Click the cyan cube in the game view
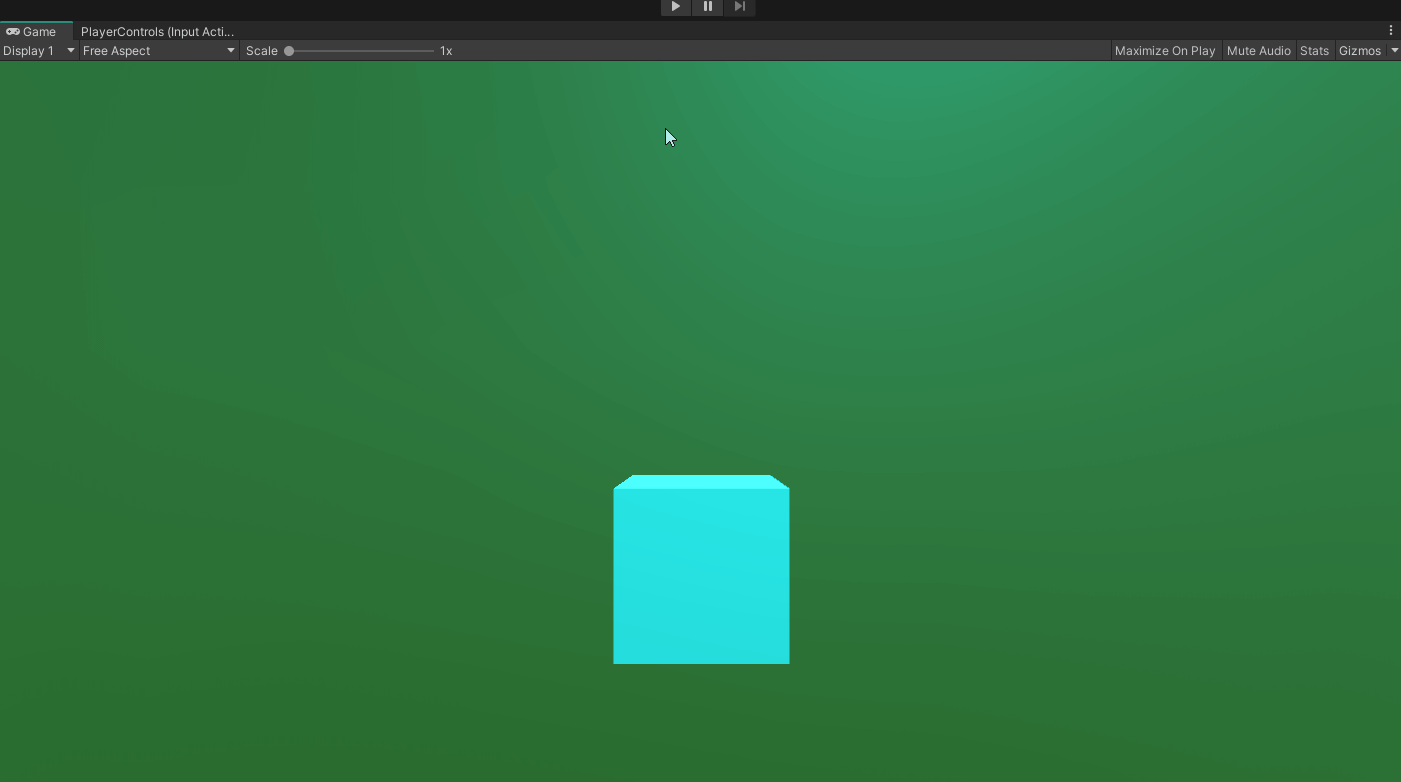This screenshot has height=782, width=1401. [x=701, y=570]
